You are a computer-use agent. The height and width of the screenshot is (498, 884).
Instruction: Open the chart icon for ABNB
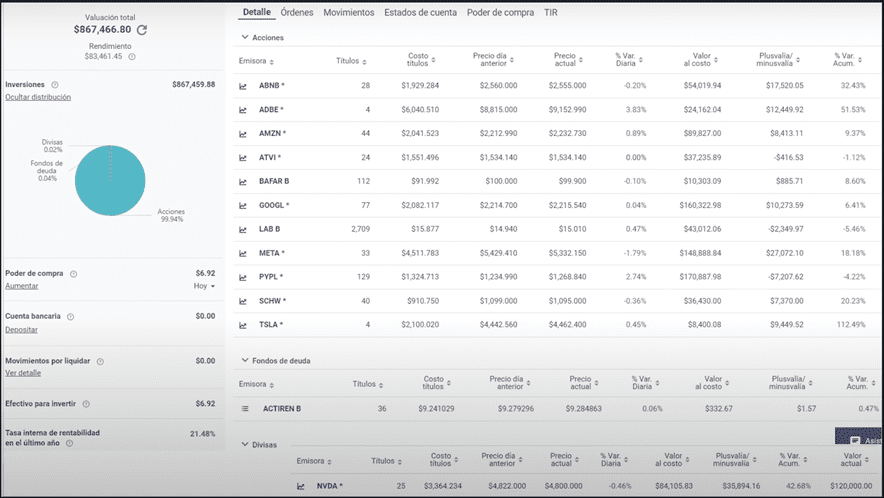coord(243,86)
